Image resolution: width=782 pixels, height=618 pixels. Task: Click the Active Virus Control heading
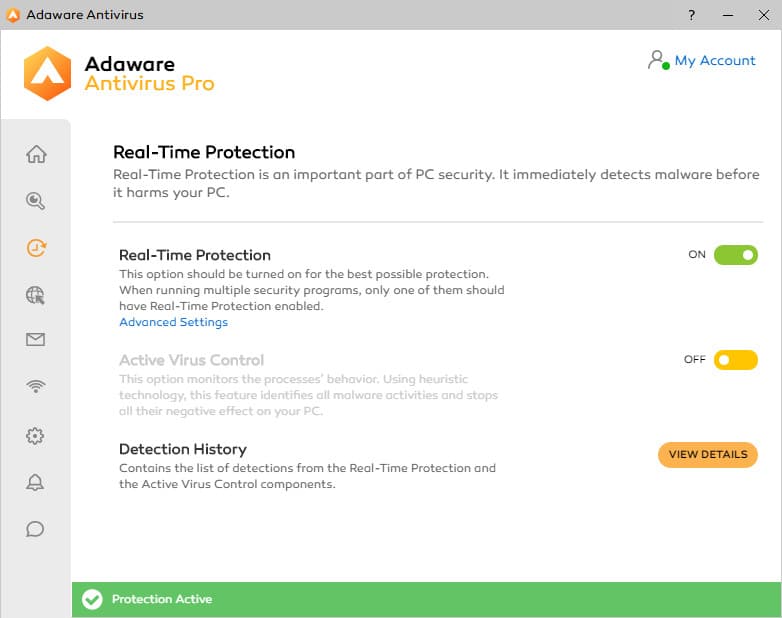[x=192, y=360]
